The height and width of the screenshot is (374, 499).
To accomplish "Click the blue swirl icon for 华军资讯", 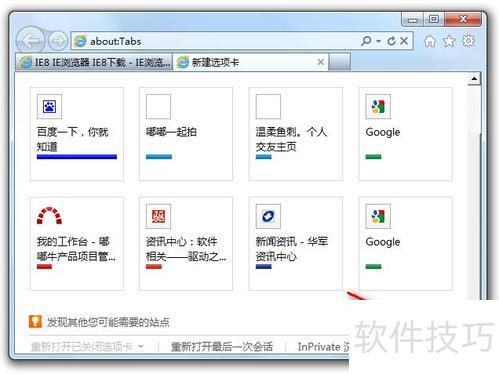I will click(x=268, y=216).
